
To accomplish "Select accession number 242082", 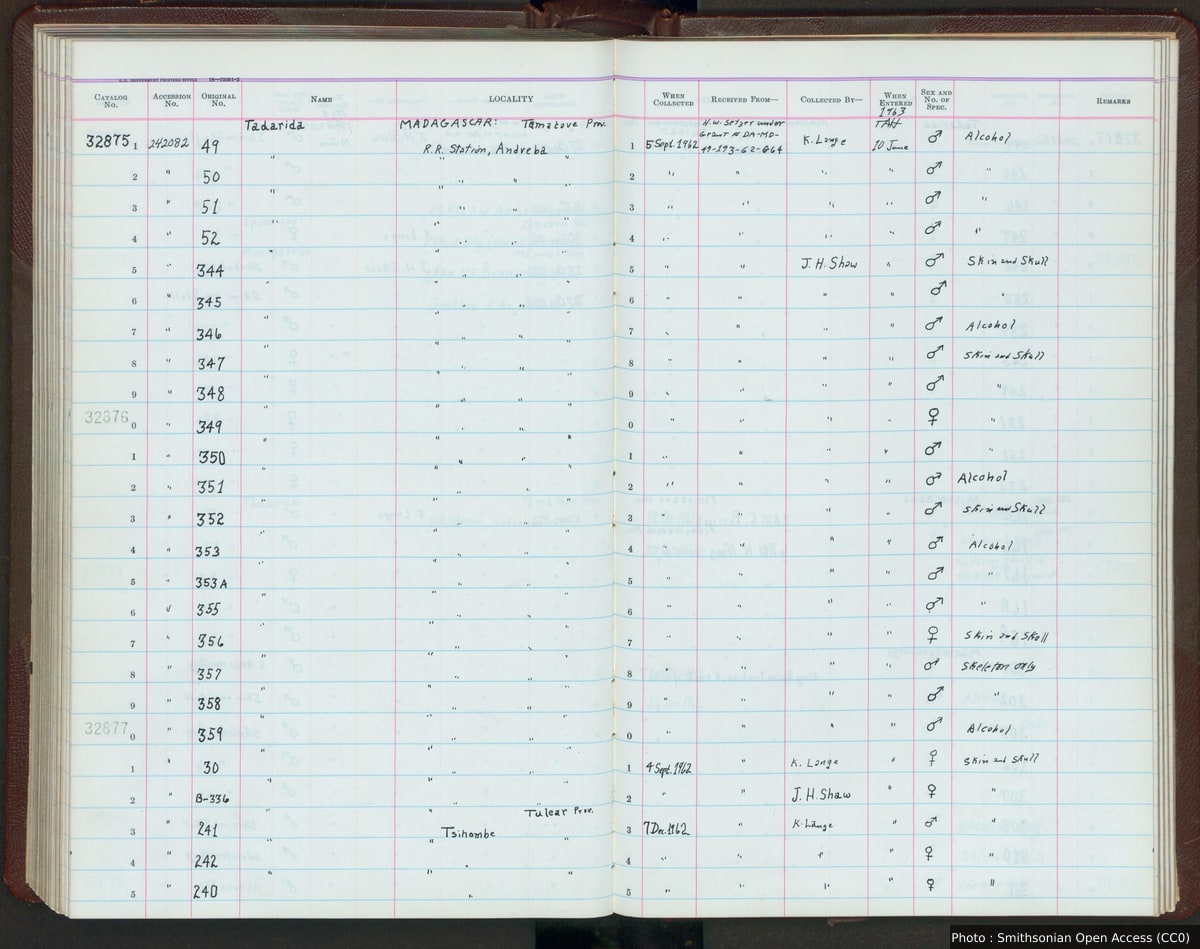I will click(170, 145).
